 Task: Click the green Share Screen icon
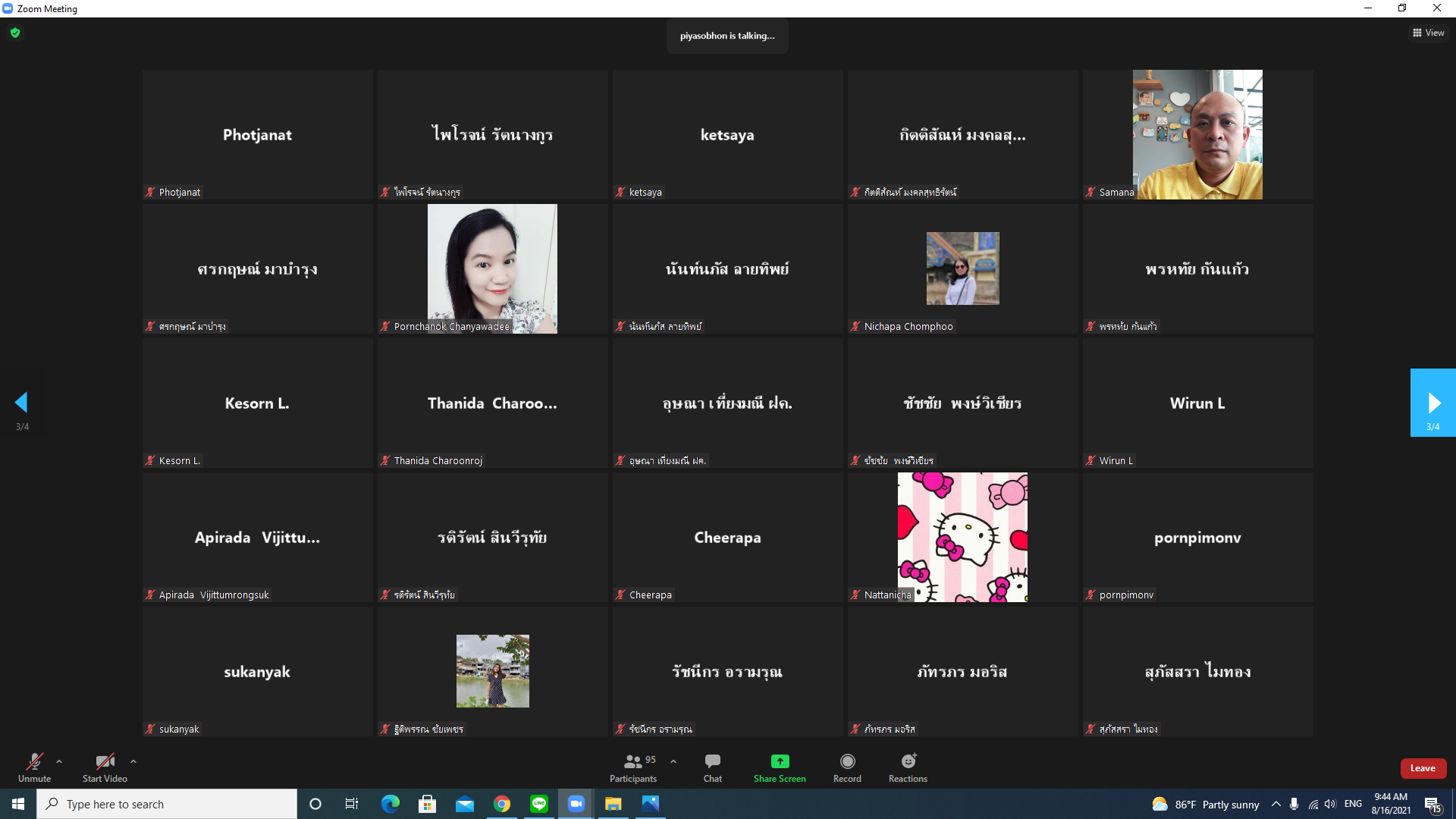(780, 761)
